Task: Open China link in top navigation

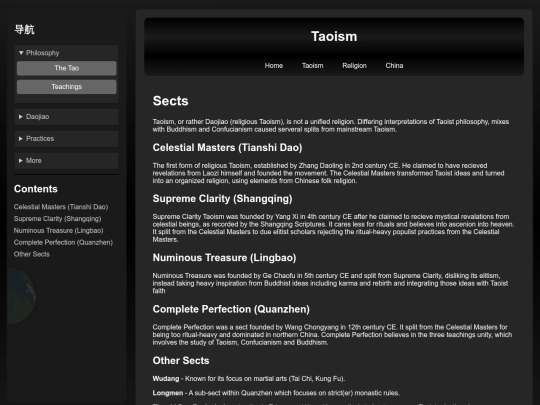Action: tap(394, 65)
